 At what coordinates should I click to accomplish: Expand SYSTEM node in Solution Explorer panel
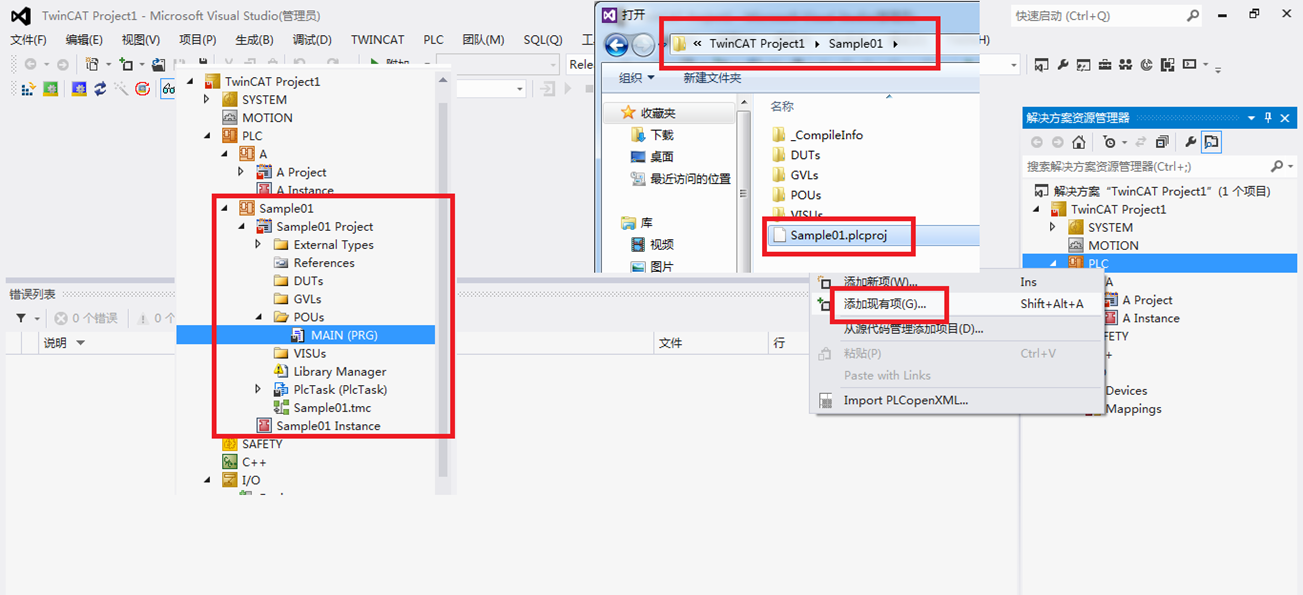tap(1053, 227)
